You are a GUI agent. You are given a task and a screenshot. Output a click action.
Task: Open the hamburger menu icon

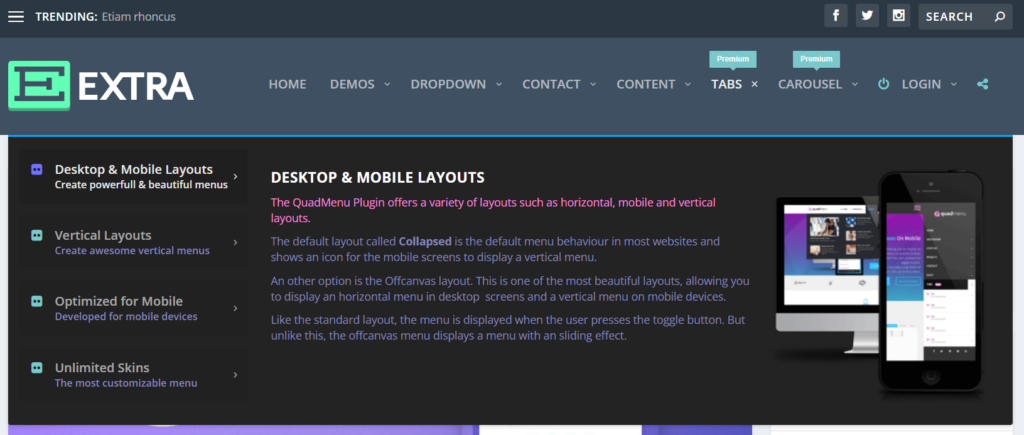tap(16, 16)
